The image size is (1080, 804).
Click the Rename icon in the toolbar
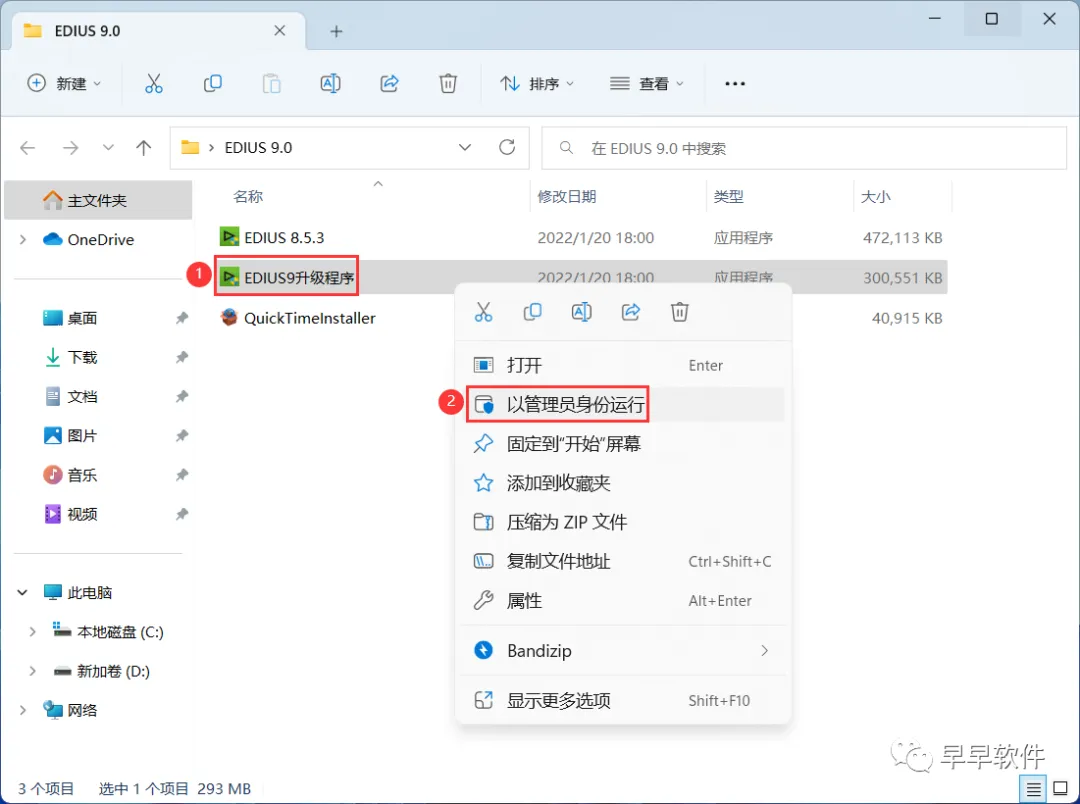(331, 83)
